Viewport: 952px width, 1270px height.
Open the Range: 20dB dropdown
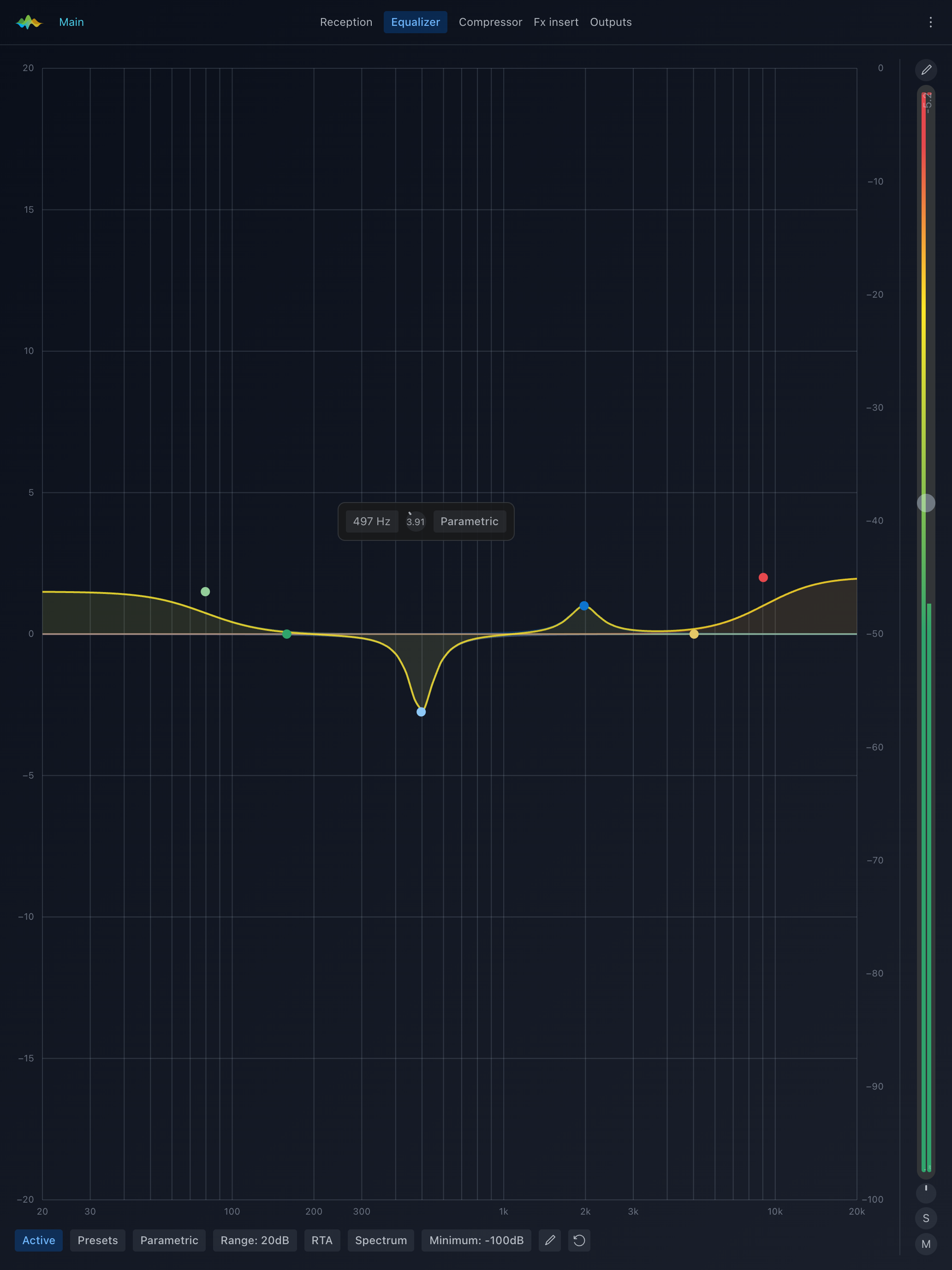click(x=255, y=1240)
